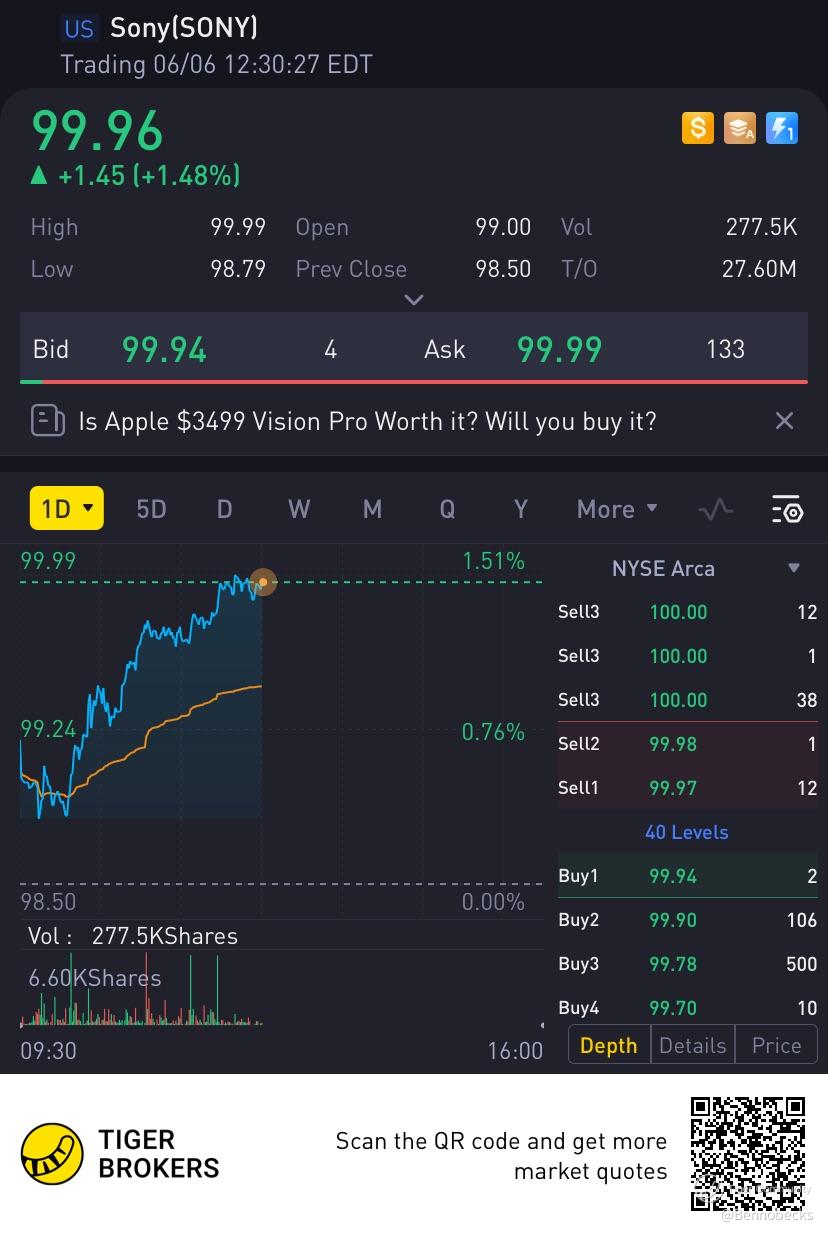This screenshot has height=1234, width=828.
Task: Select Sell2 row at 99.98
Action: click(x=687, y=744)
